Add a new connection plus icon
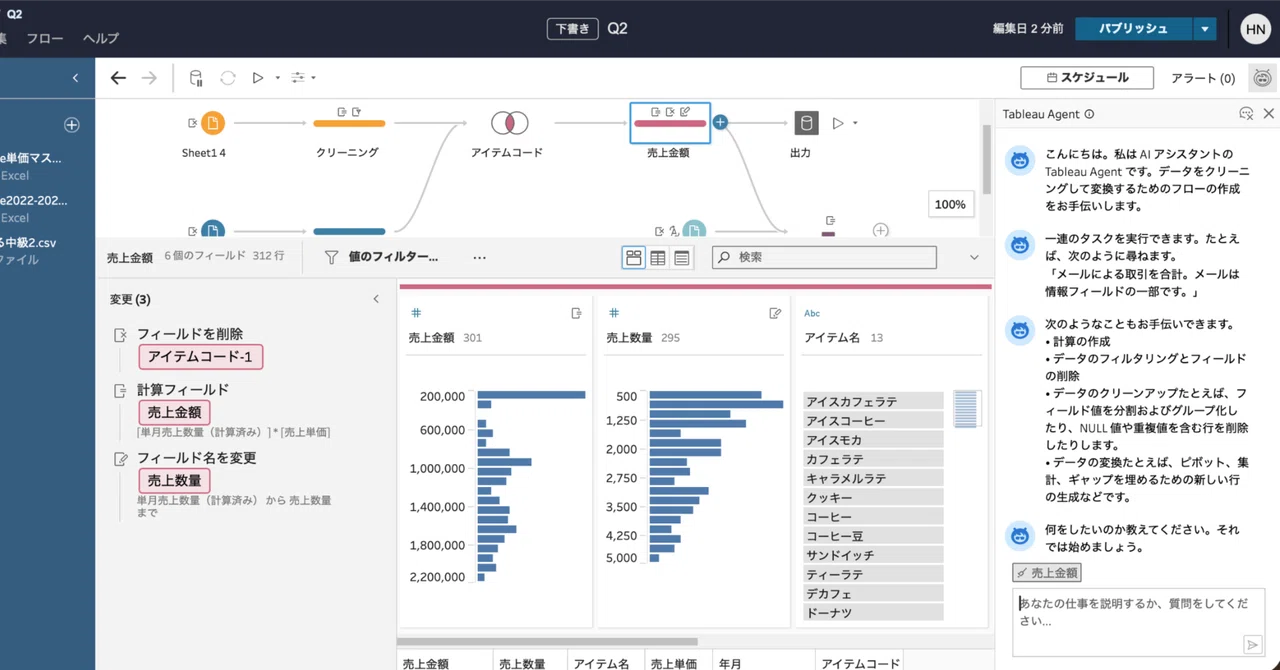The width and height of the screenshot is (1280, 670). (x=72, y=125)
